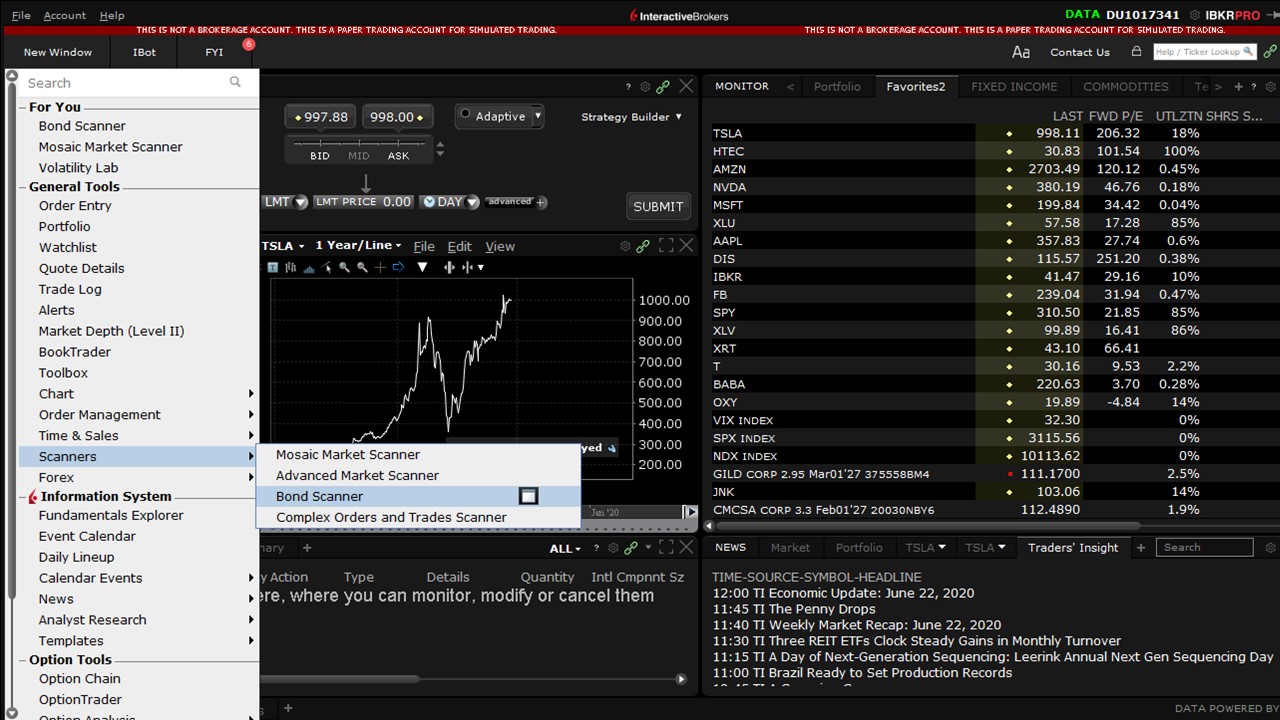
Task: Click the BID mark on the price slider
Action: click(x=320, y=156)
